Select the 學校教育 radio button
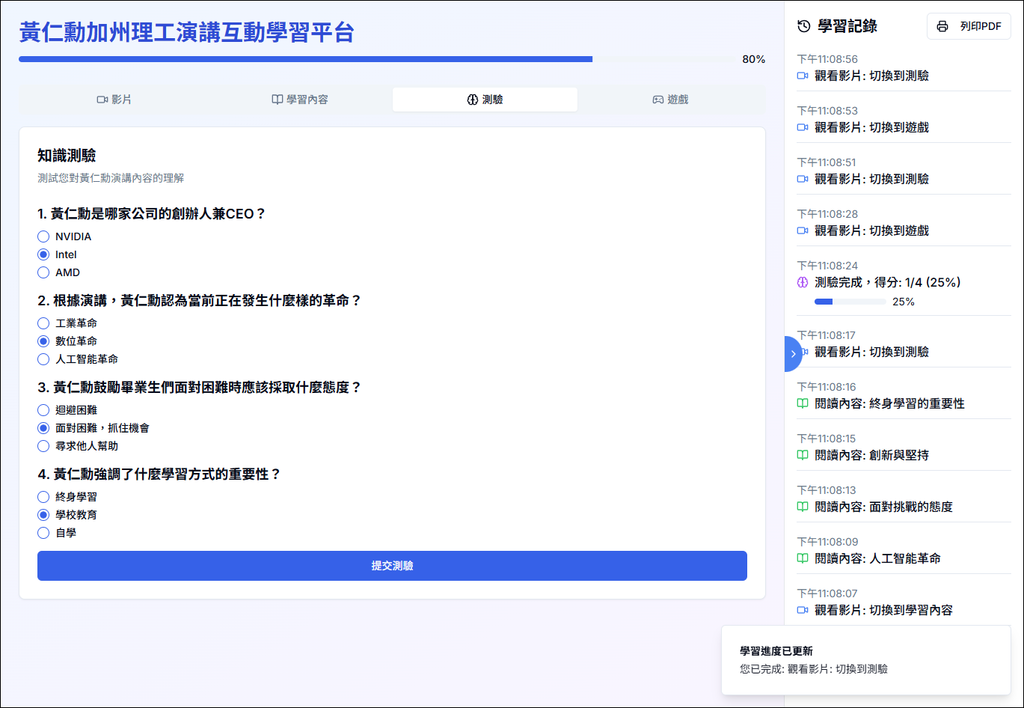 point(43,515)
